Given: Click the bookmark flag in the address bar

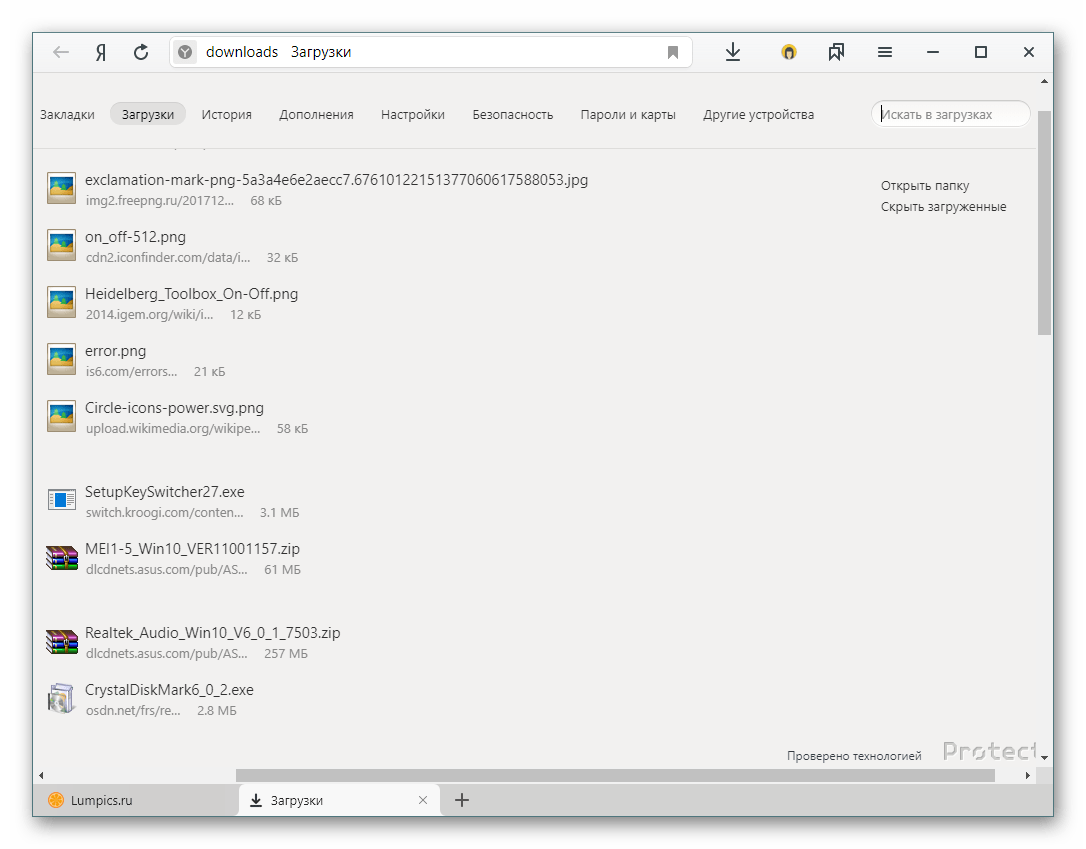Looking at the screenshot, I should (x=673, y=52).
